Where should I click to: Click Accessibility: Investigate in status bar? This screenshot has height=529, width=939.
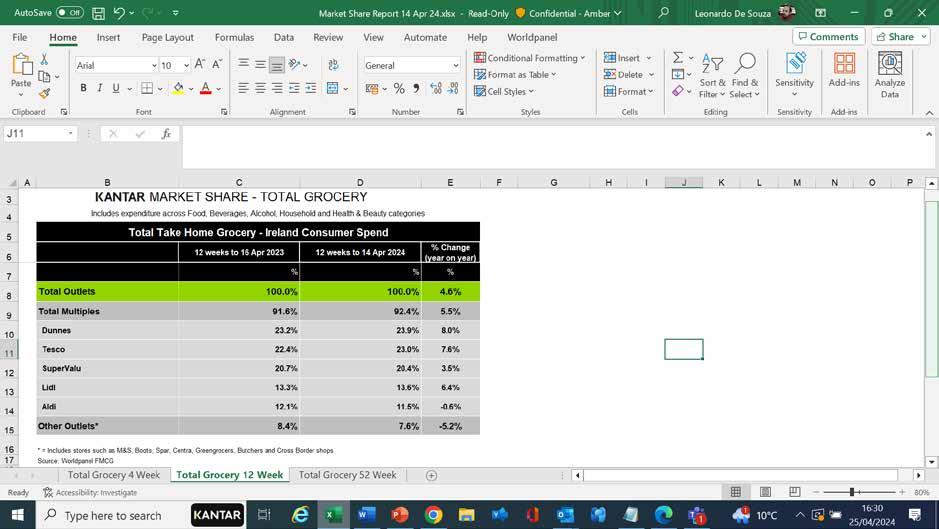coord(90,492)
